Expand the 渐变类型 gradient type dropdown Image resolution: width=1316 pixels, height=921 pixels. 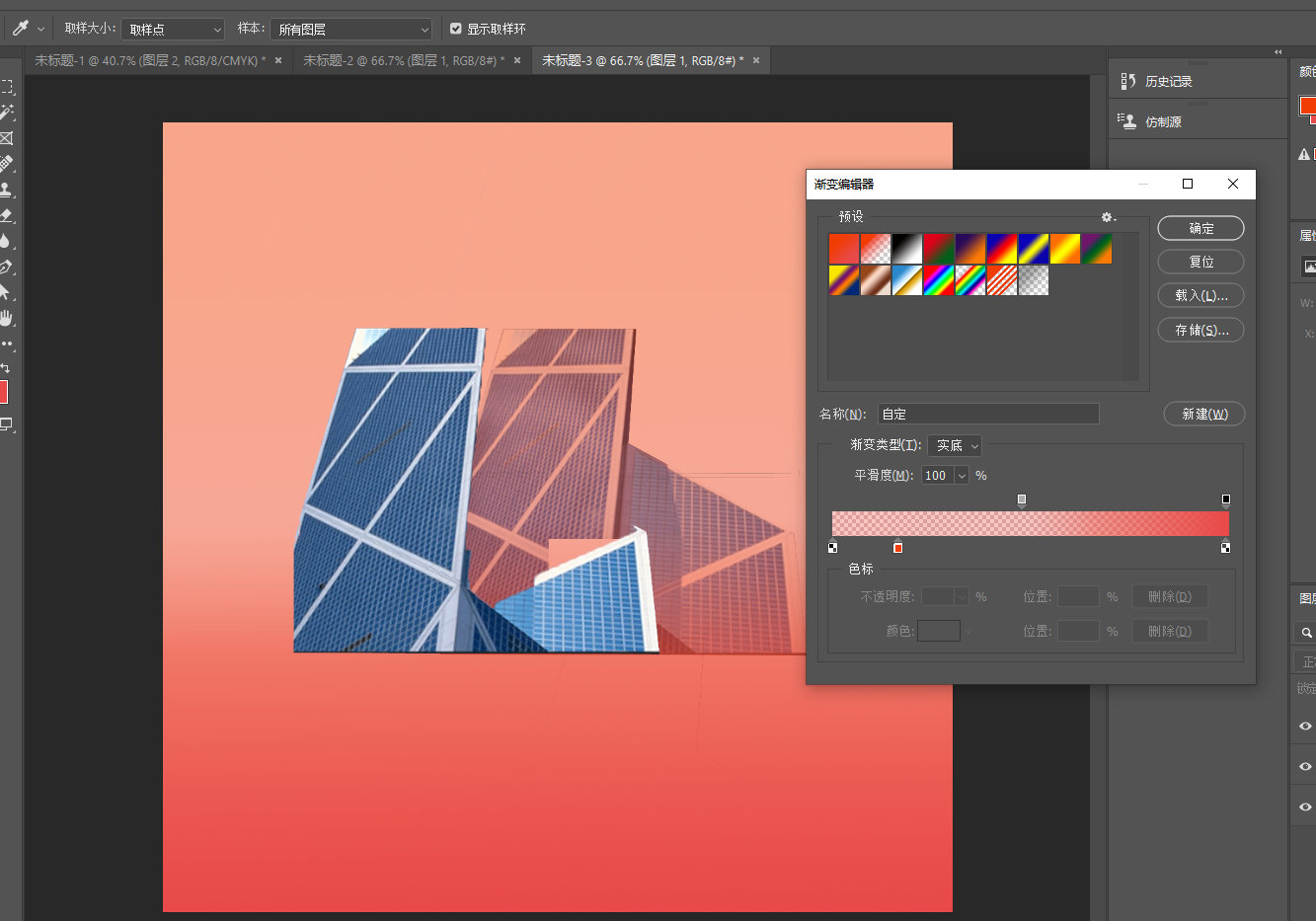pyautogui.click(x=955, y=446)
